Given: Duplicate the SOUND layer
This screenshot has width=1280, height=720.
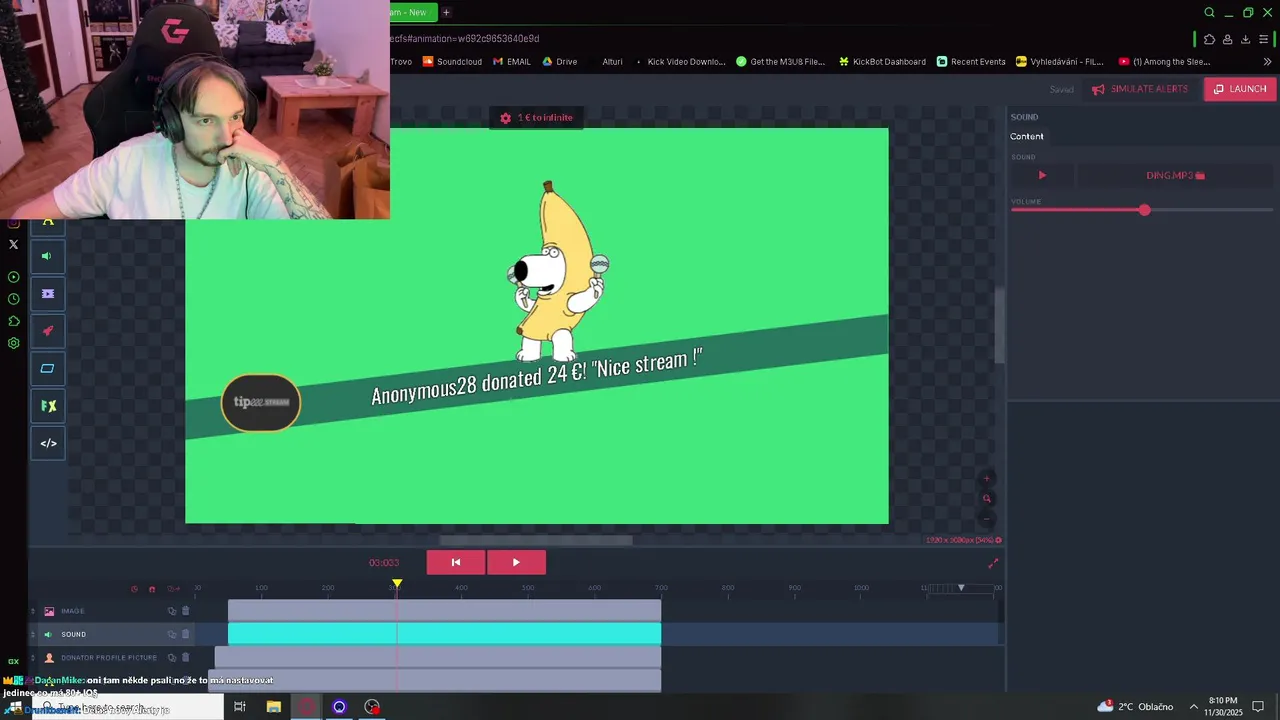Looking at the screenshot, I should [x=172, y=634].
